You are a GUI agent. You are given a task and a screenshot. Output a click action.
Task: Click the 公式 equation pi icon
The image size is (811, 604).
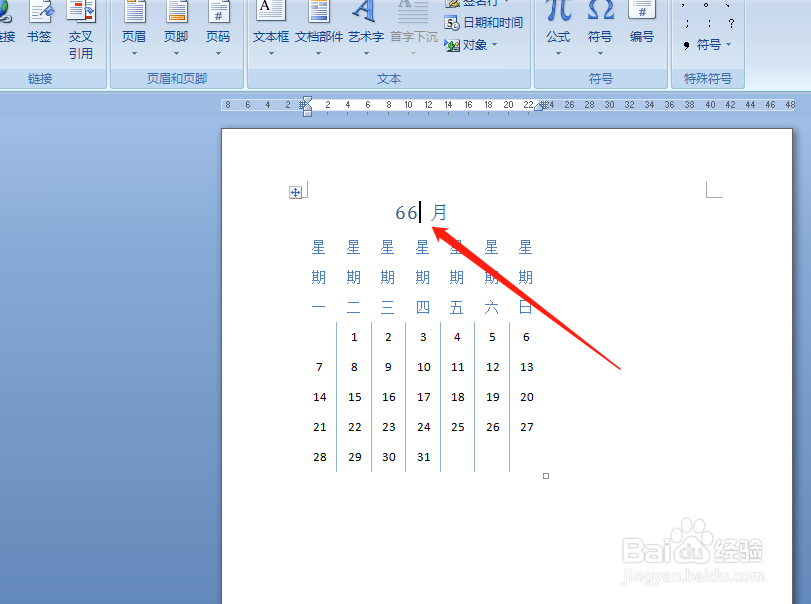558,10
